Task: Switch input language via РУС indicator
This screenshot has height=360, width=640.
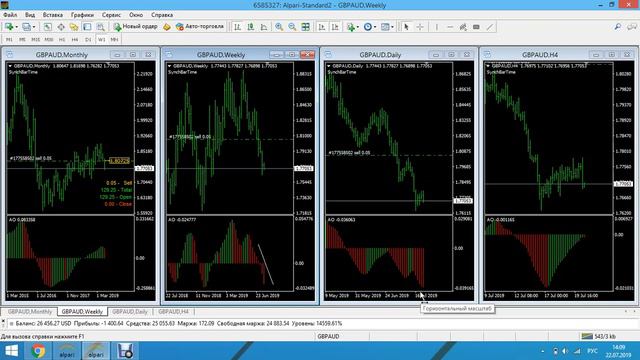Action: click(593, 351)
